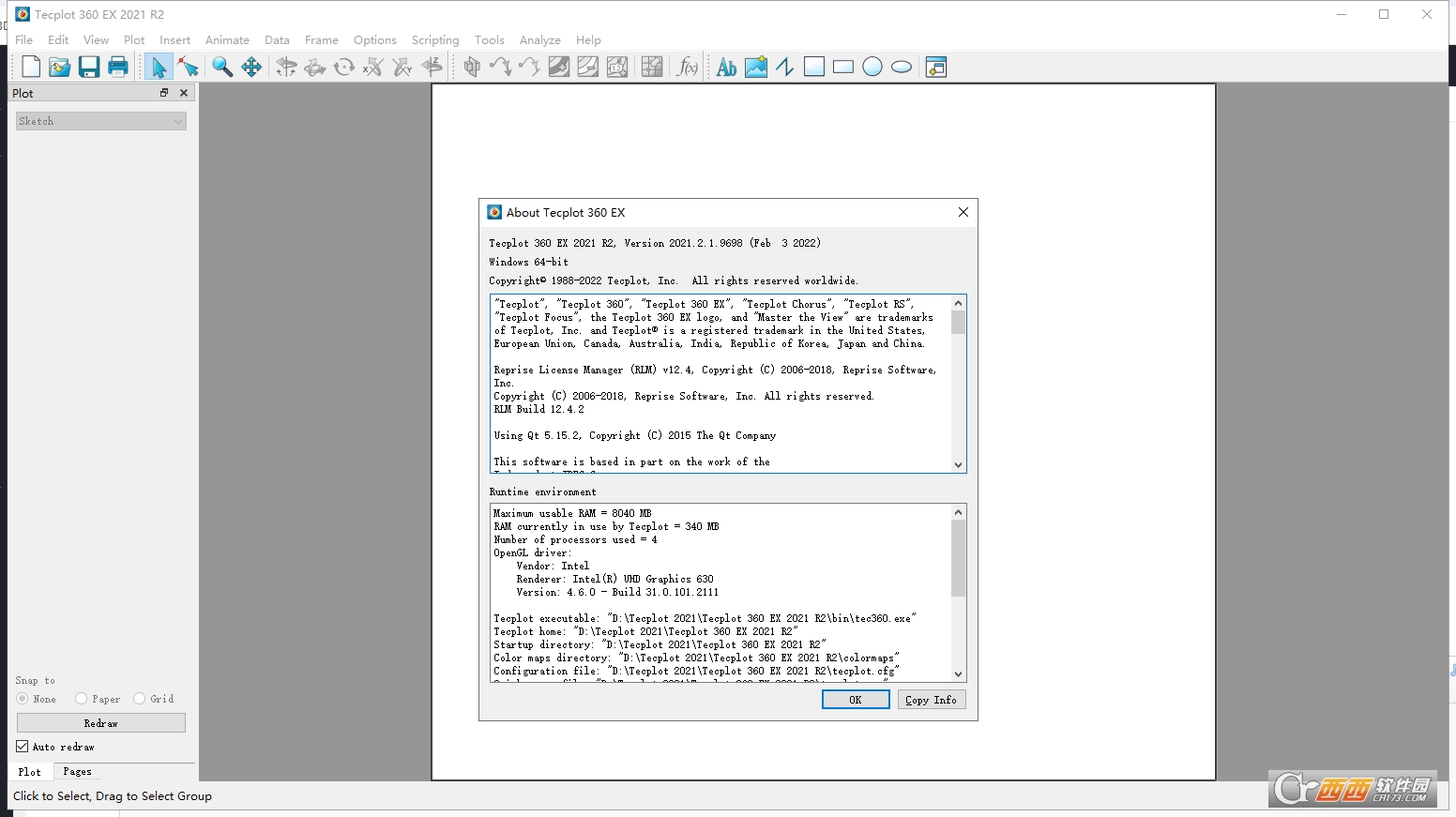The image size is (1456, 817).
Task: Select the Ab text insert tool
Action: pyautogui.click(x=726, y=67)
